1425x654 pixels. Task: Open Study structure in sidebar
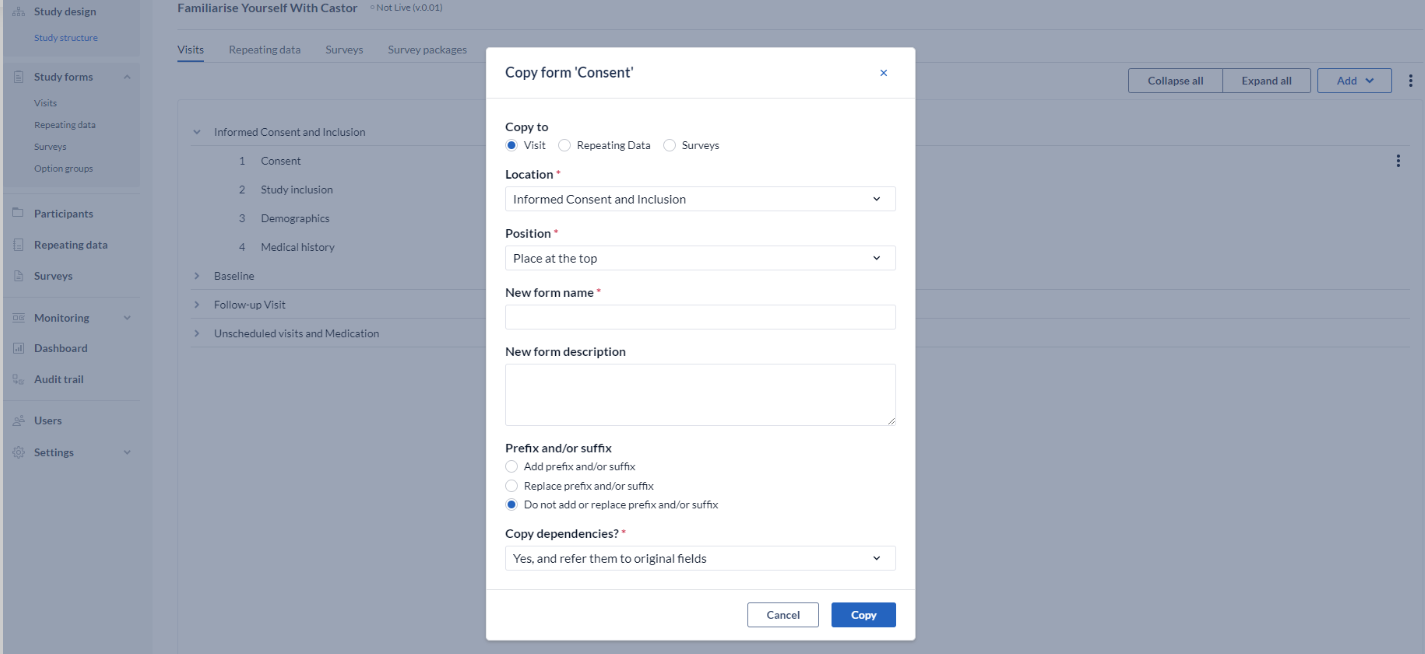(66, 38)
